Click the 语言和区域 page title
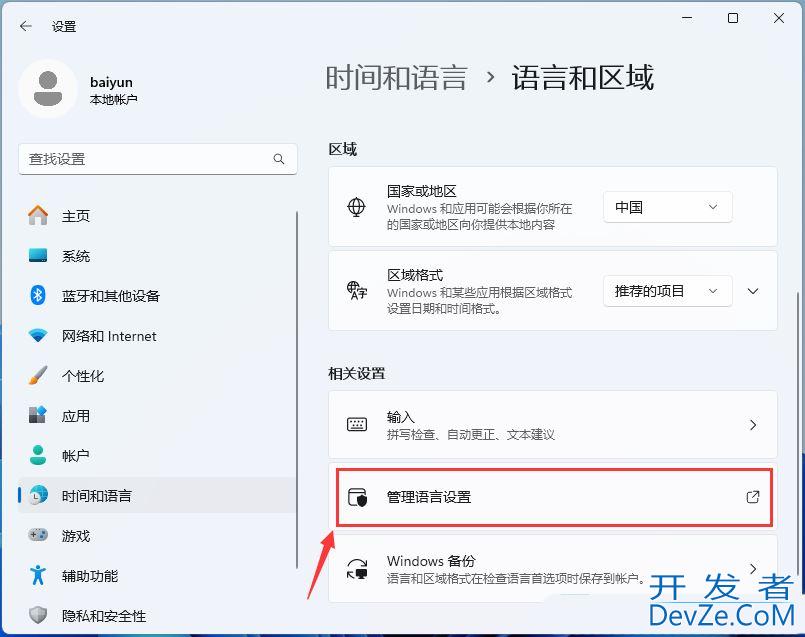805x637 pixels. click(x=583, y=78)
